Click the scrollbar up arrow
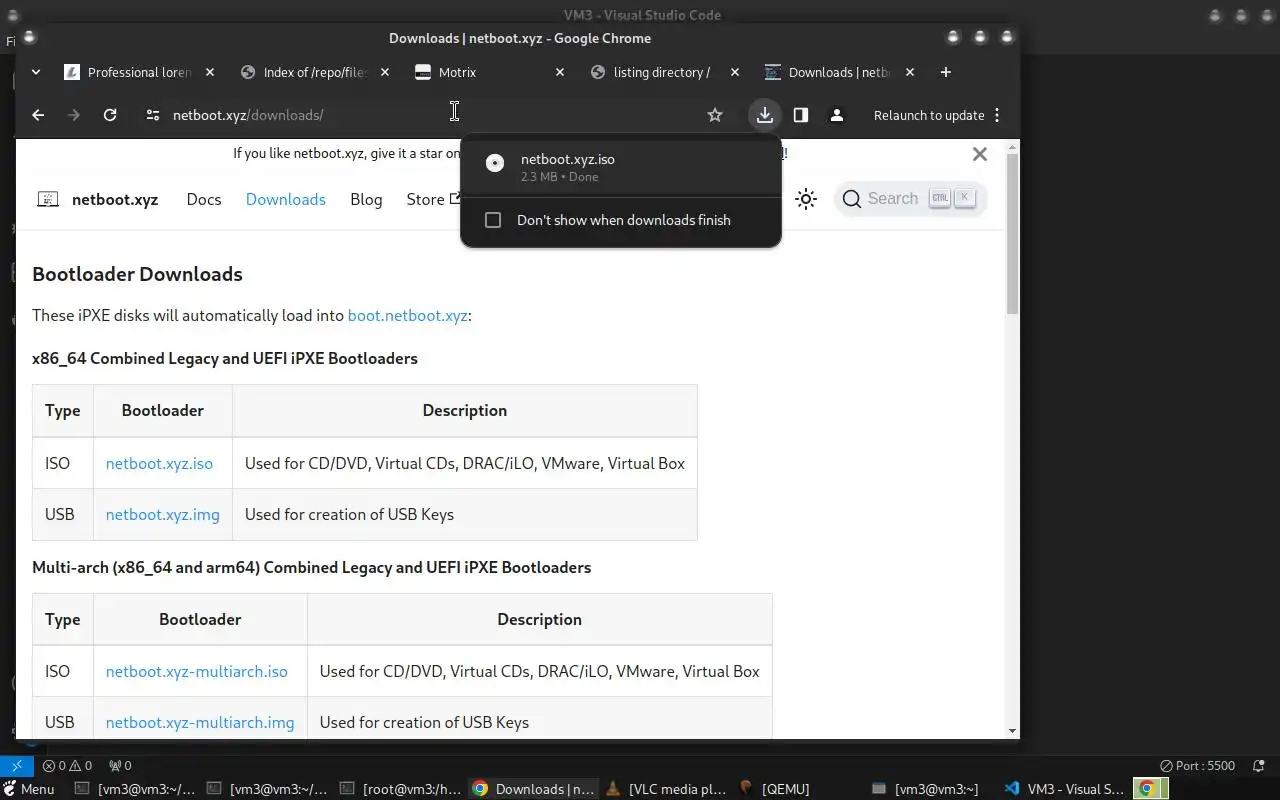 click(x=1012, y=147)
